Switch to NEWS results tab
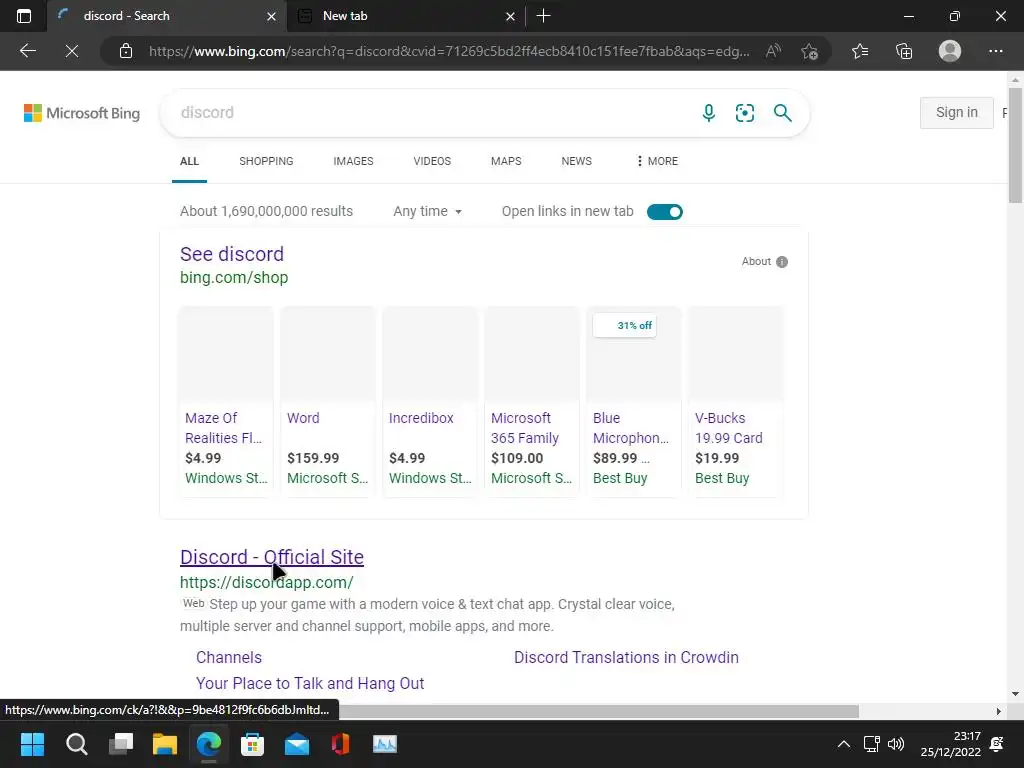The image size is (1024, 768). [577, 161]
